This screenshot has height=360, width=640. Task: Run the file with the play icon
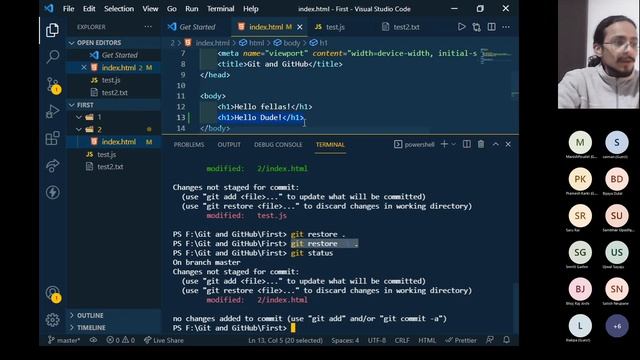coord(461,27)
